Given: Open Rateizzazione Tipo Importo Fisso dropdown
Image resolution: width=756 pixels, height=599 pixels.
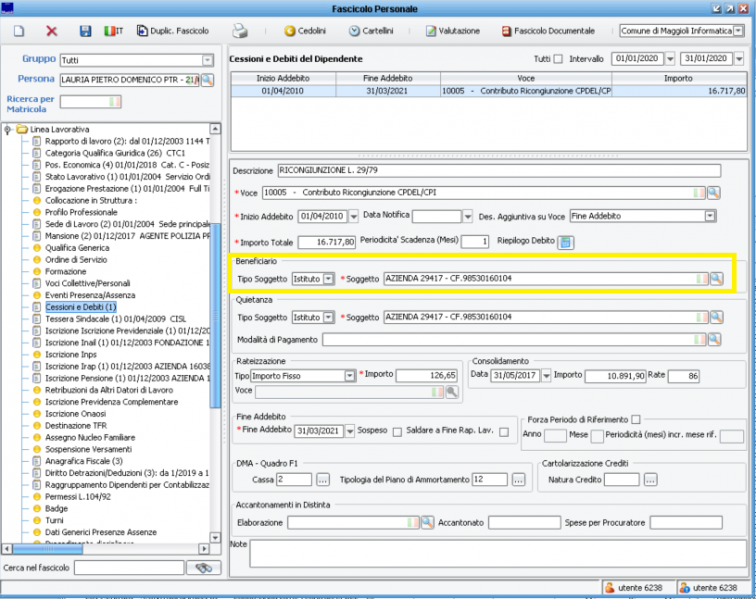Looking at the screenshot, I should 350,376.
